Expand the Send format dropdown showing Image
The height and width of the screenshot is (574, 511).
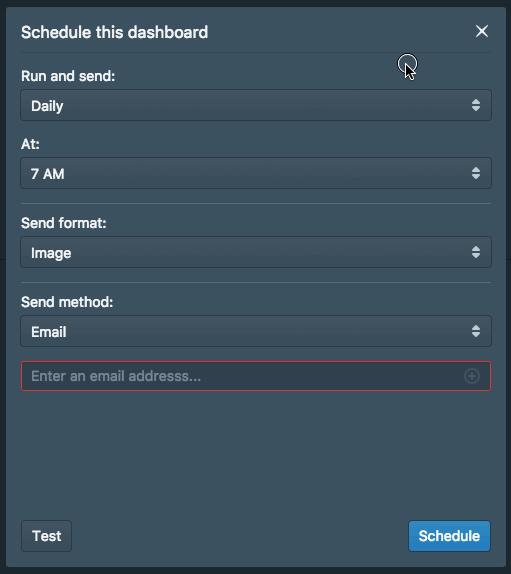(256, 252)
